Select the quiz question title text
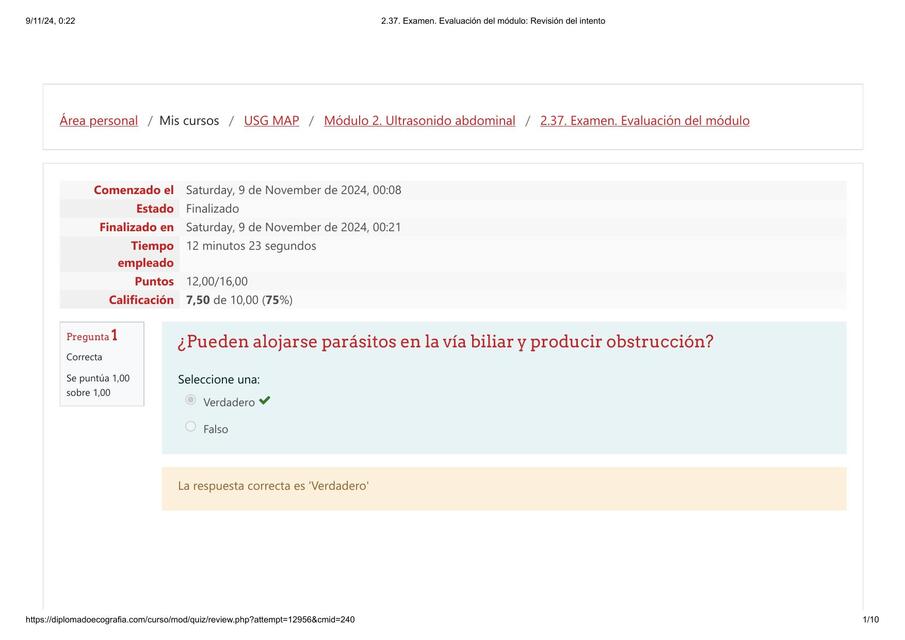Screen dimensions: 905x640 (444, 341)
